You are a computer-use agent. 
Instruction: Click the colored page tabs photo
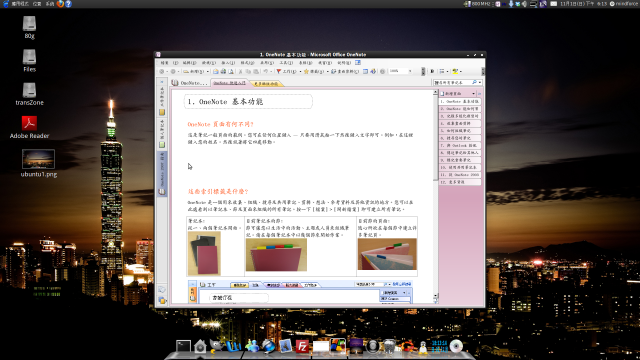point(387,254)
